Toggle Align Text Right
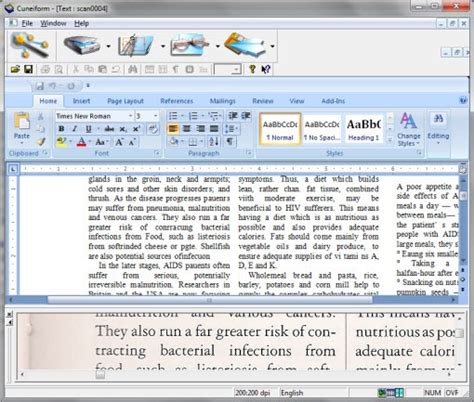Screen dimensions: 474x402 (200, 129)
